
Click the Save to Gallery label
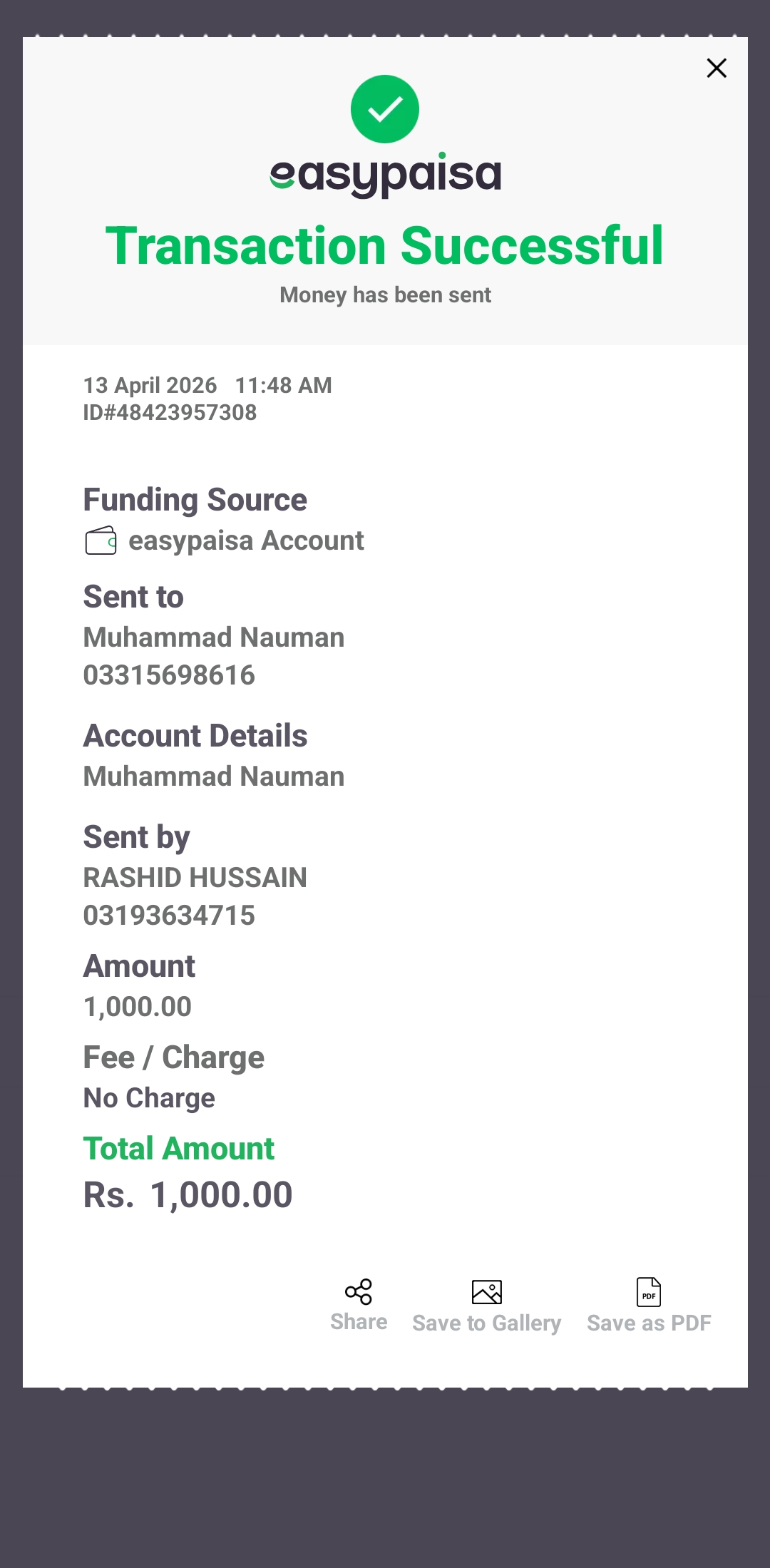(487, 1323)
